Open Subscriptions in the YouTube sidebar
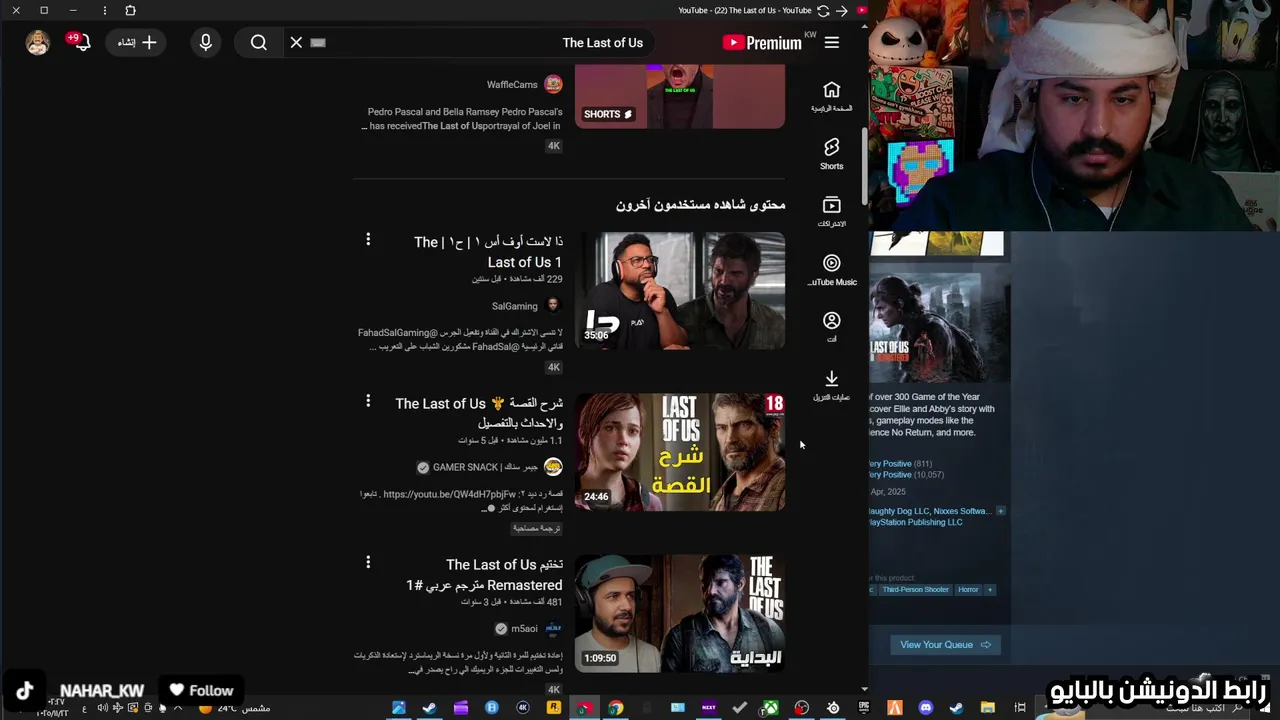The image size is (1280, 720). click(832, 212)
